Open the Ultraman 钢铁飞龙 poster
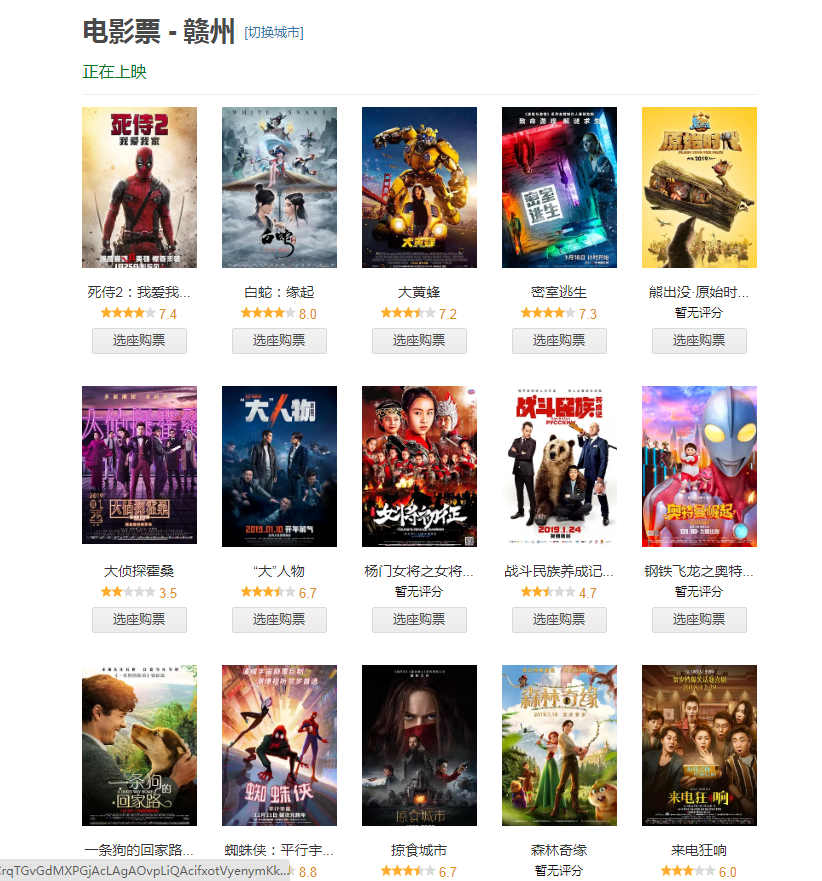822x881 pixels. 699,466
